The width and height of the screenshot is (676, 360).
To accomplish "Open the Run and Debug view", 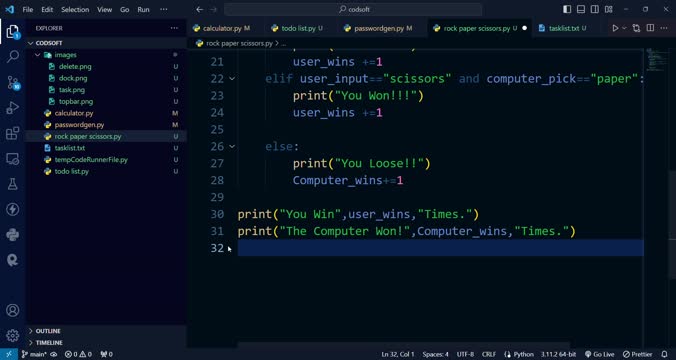I will click(x=13, y=107).
